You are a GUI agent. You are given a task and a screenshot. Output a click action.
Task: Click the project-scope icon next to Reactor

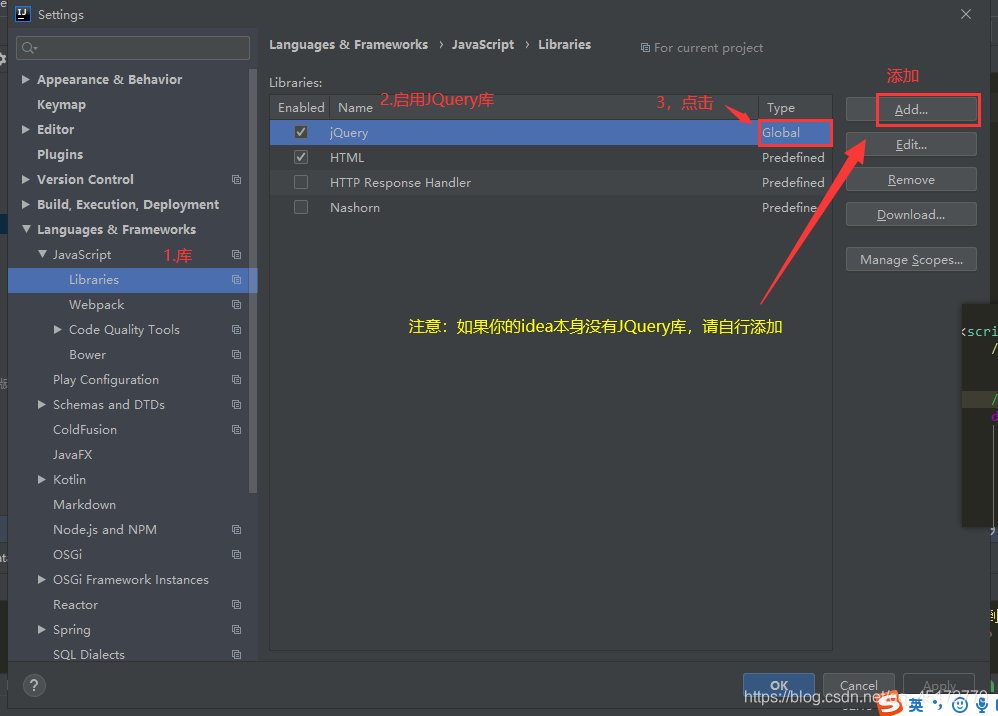236,605
